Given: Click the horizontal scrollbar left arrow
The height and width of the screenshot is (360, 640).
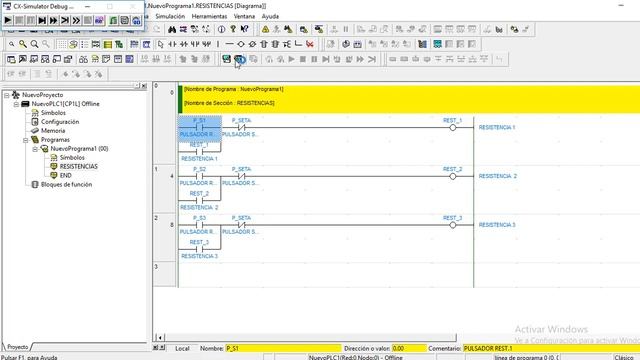Looking at the screenshot, I should click(x=160, y=337).
